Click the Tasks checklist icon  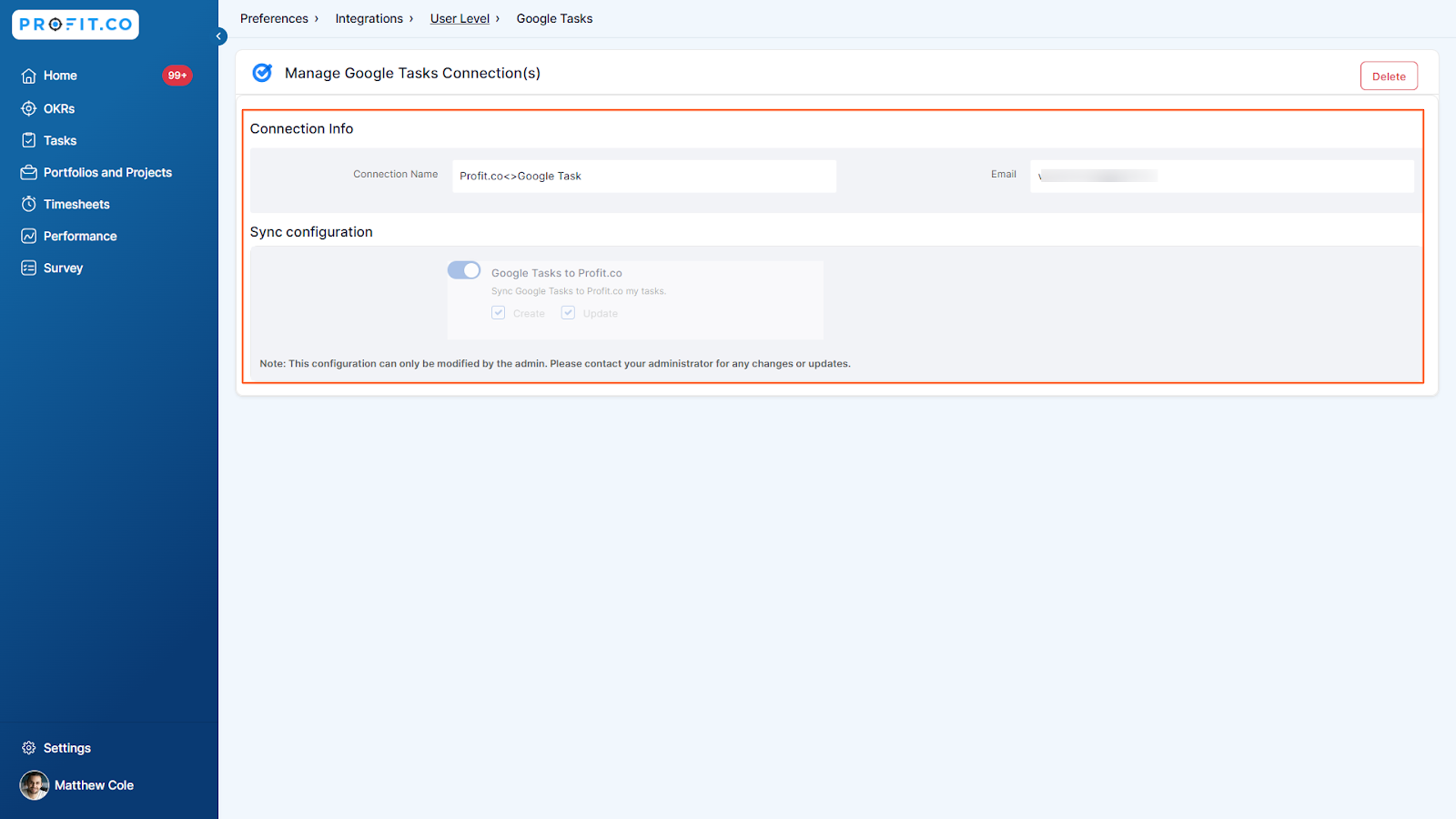[x=29, y=140]
